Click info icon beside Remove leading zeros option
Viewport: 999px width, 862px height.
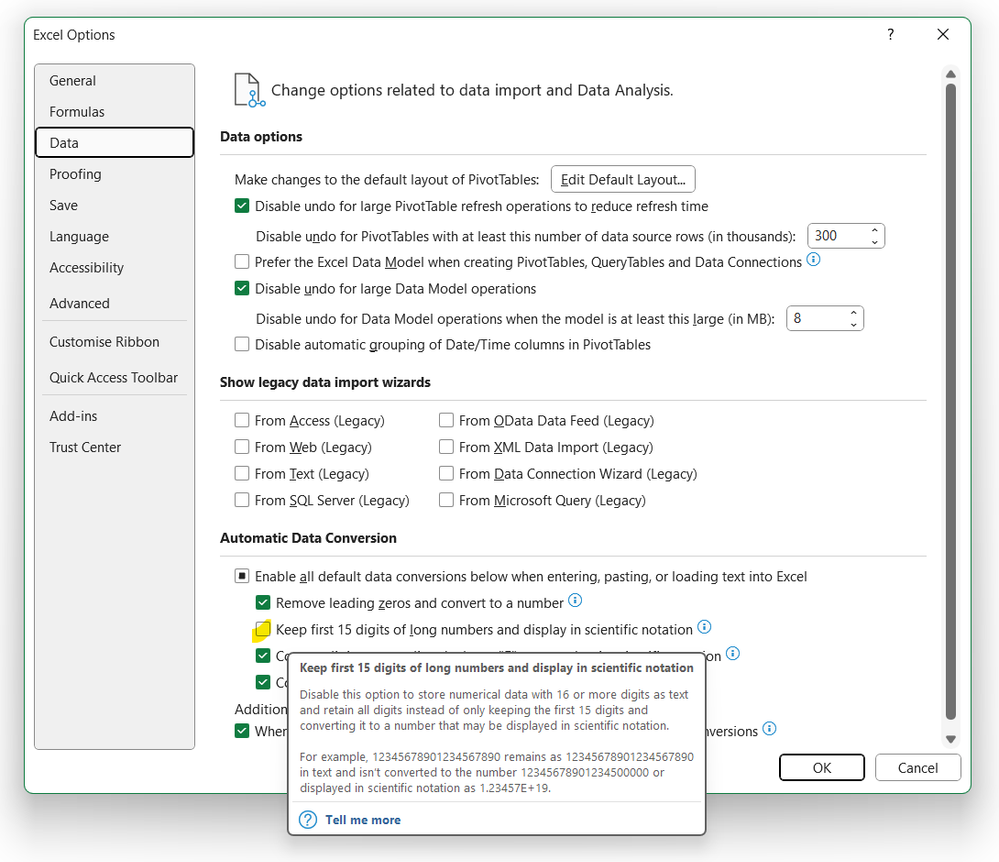coord(575,601)
